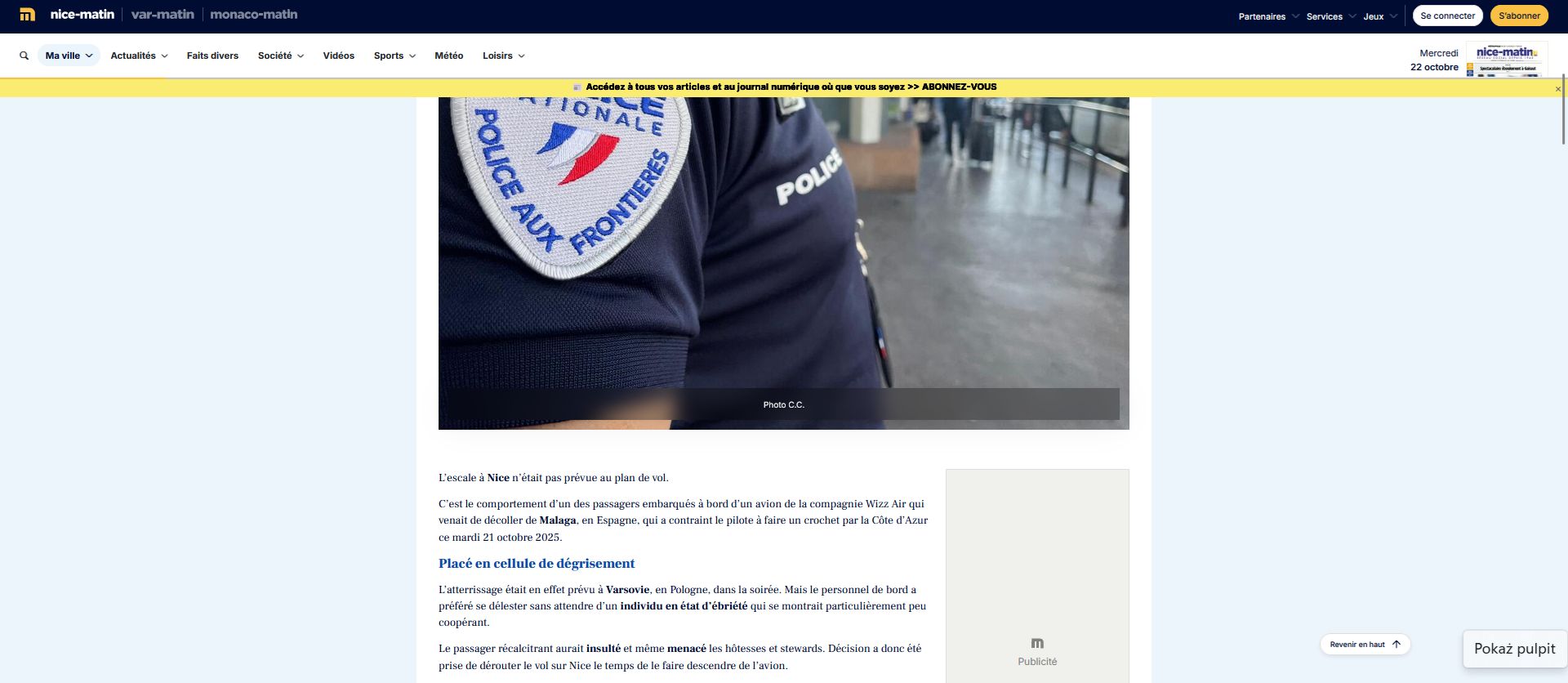
Task: Click the Revenir en haut arrow icon
Action: [1396, 645]
